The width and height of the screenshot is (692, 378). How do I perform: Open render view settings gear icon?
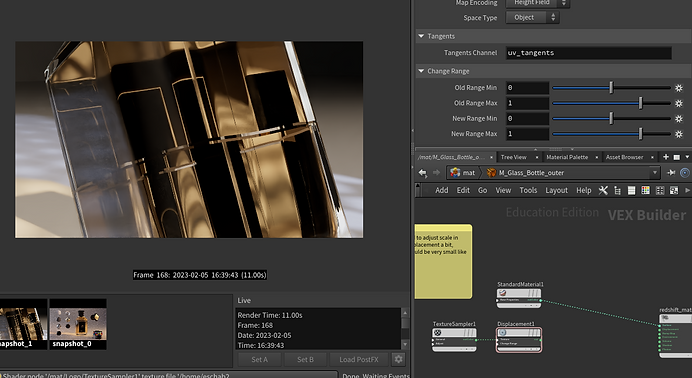[x=399, y=359]
